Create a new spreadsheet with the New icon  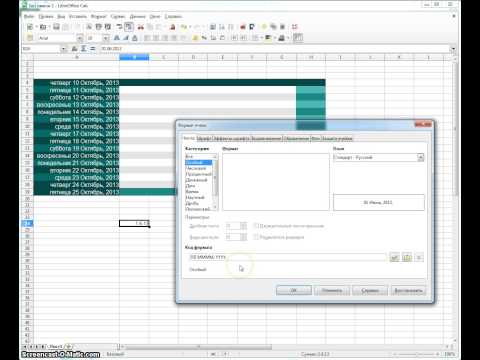30,27
